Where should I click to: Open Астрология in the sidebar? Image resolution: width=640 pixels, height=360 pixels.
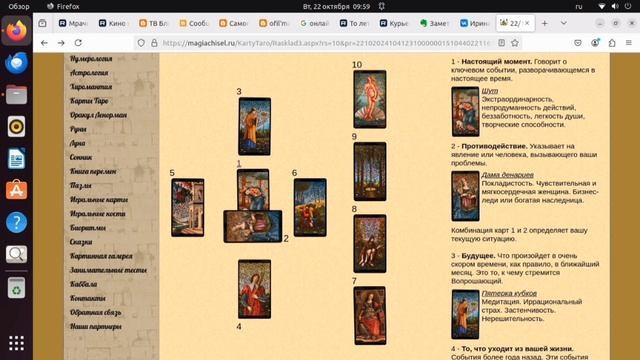(x=89, y=73)
